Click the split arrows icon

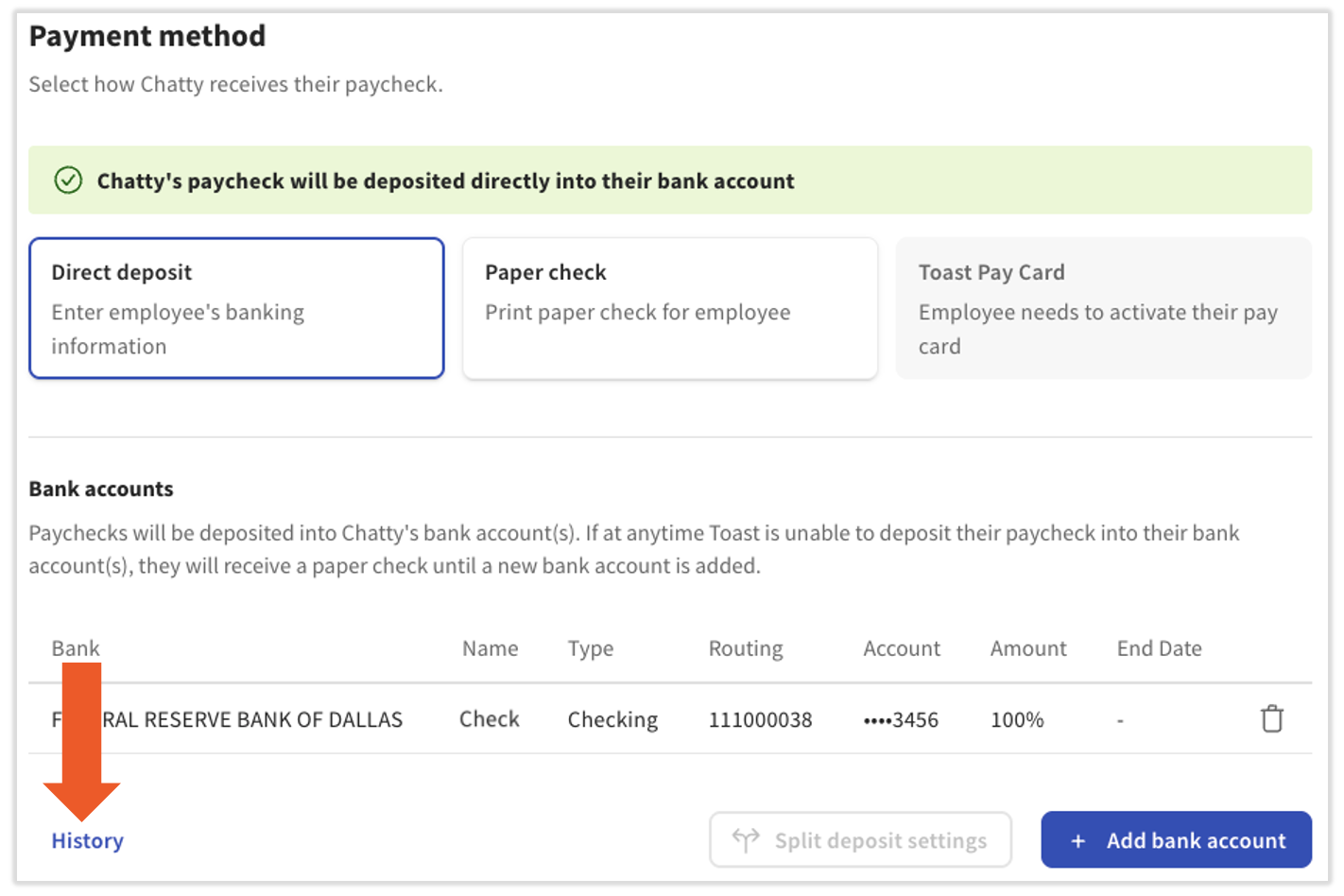746,839
